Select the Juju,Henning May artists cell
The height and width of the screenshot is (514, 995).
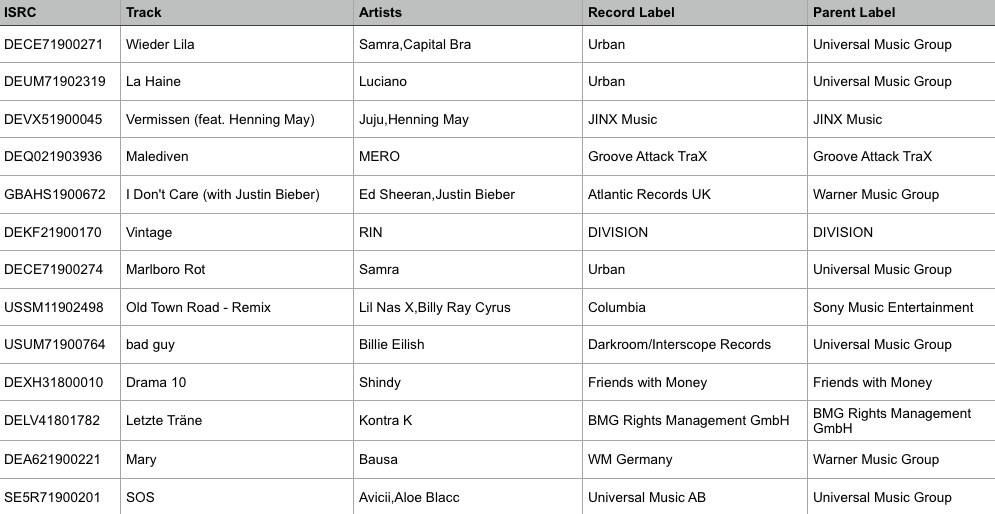414,119
